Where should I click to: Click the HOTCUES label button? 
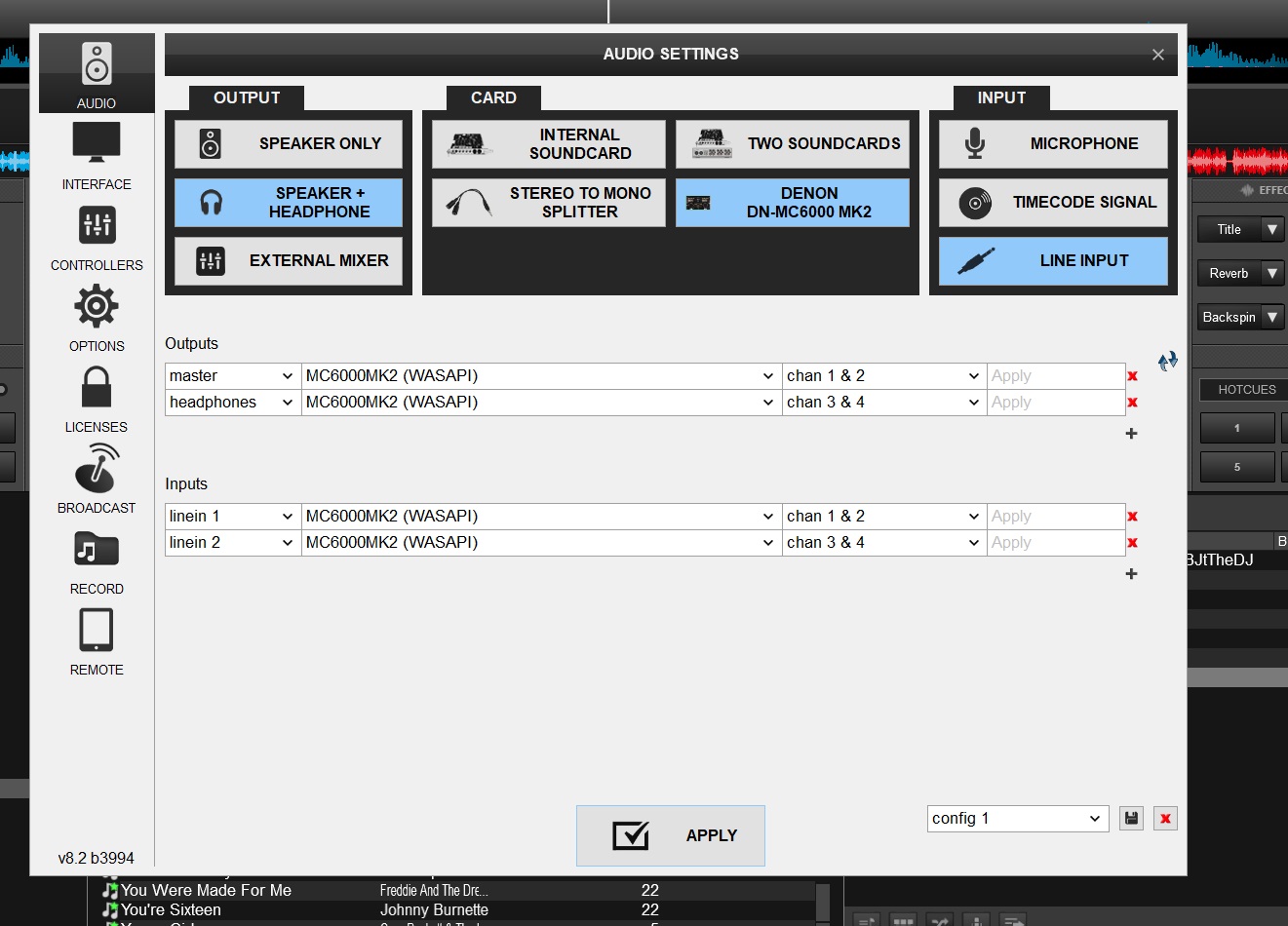pos(1243,390)
